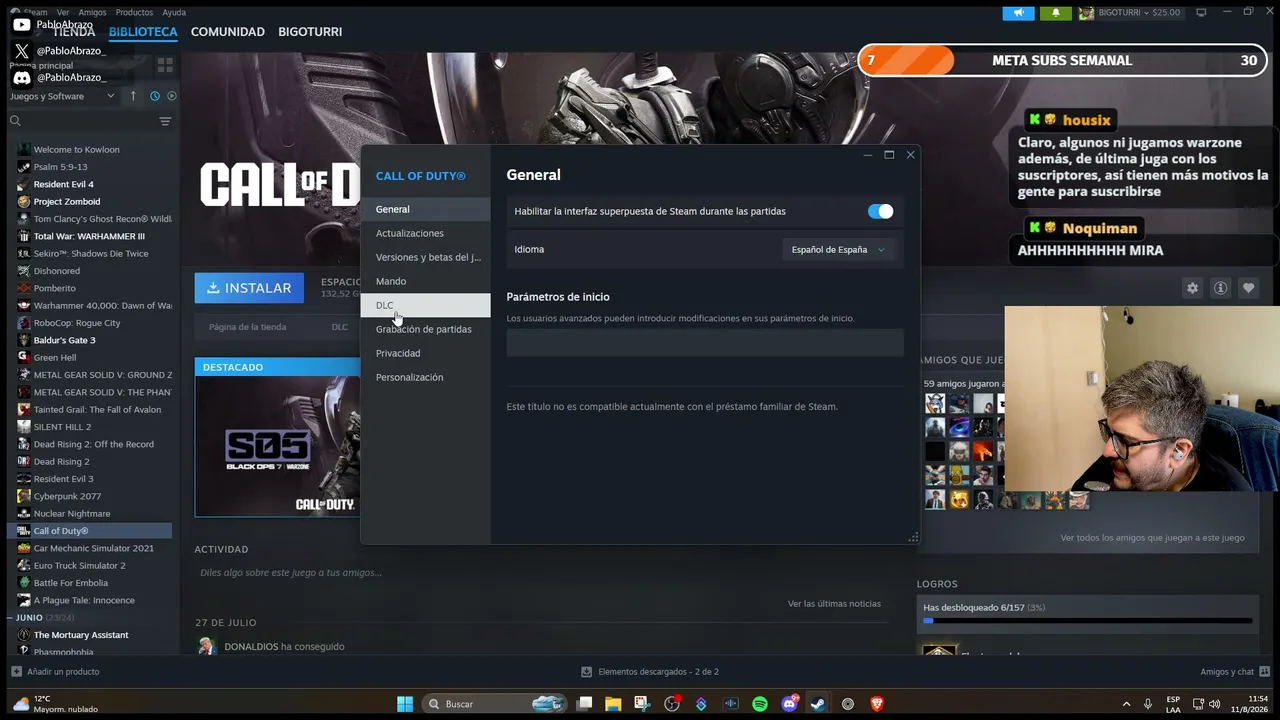Viewport: 1280px width, 720px height.
Task: Go to the COMUNIDAD section
Action: (228, 32)
